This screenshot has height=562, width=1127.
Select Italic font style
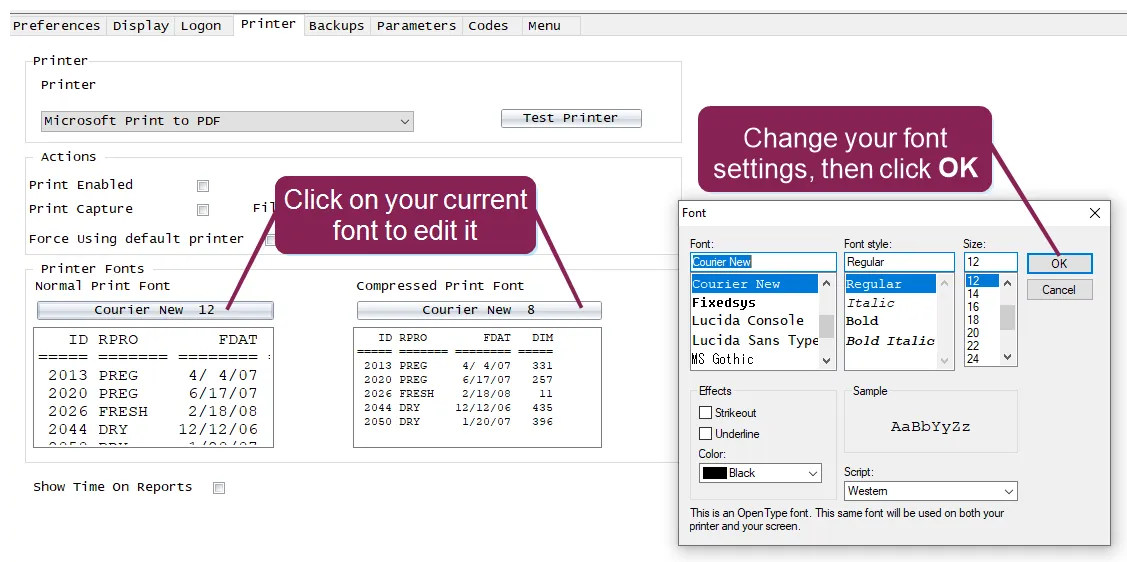(891, 303)
